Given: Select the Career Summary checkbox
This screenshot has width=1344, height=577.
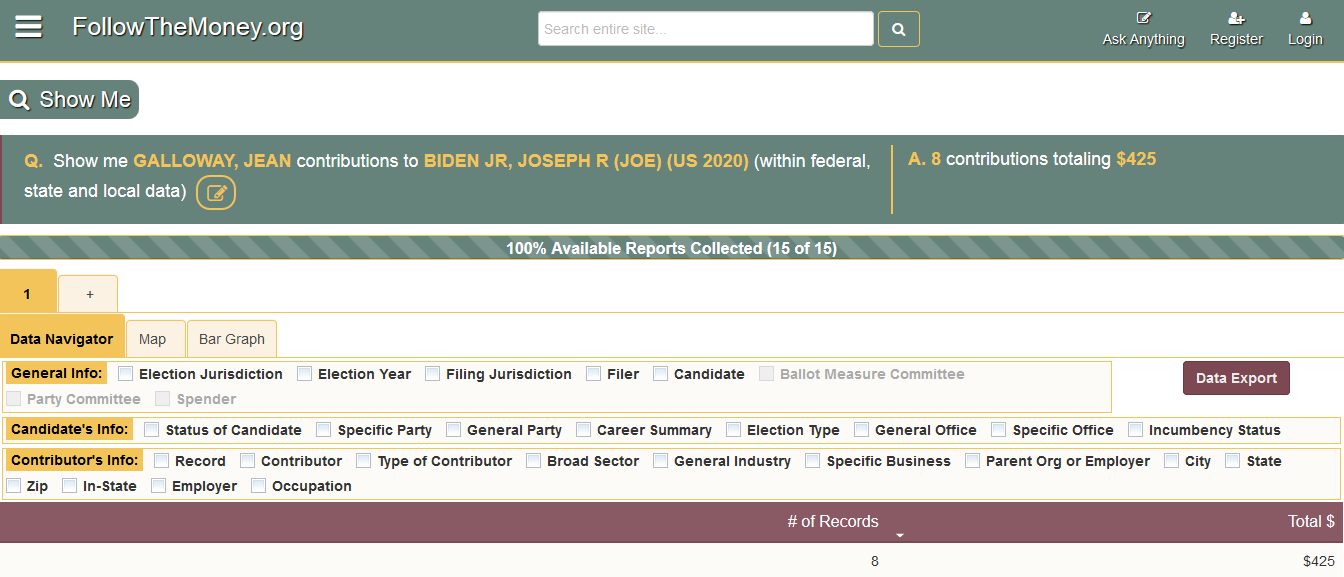Looking at the screenshot, I should point(584,429).
